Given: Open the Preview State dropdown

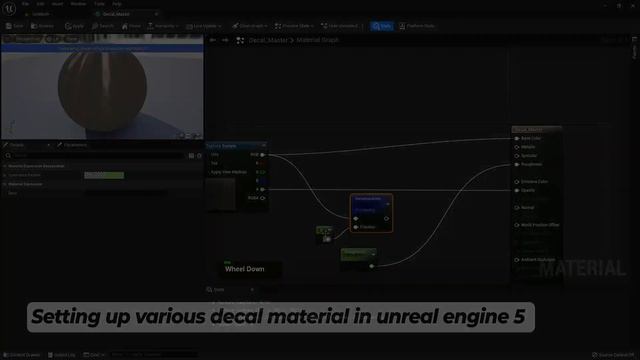Looking at the screenshot, I should (294, 26).
